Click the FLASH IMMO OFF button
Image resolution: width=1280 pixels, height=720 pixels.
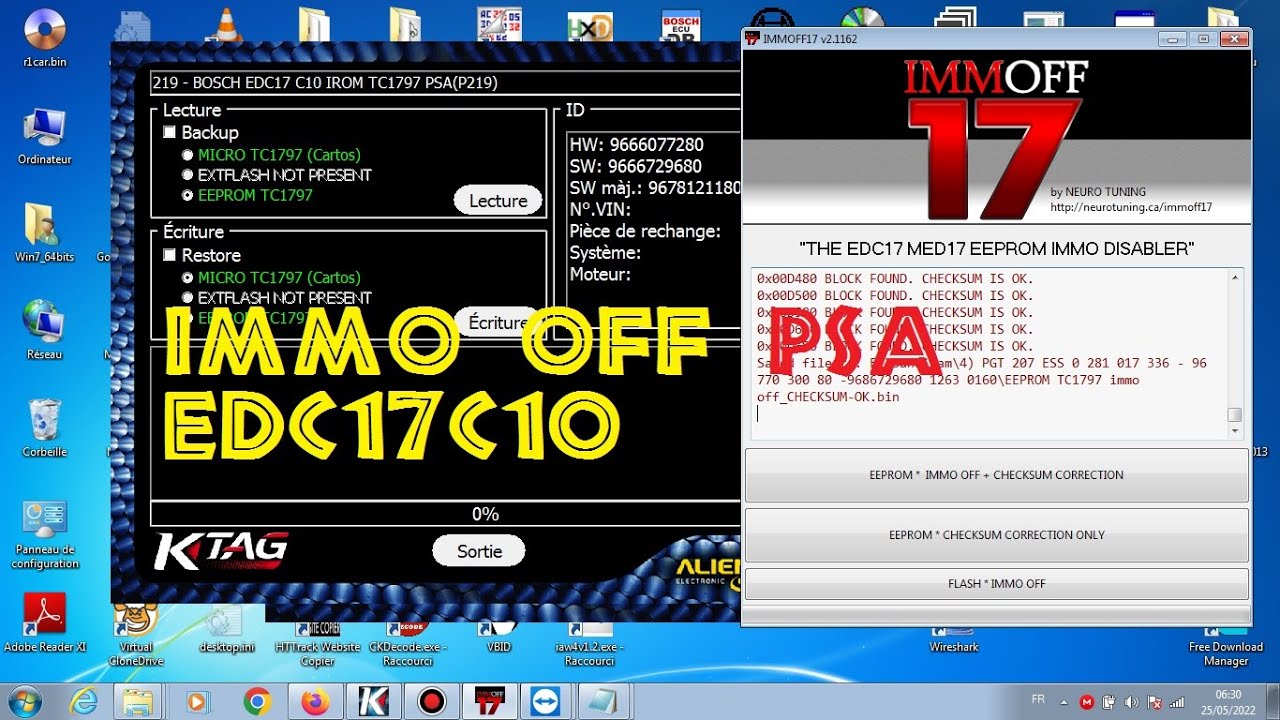point(996,583)
